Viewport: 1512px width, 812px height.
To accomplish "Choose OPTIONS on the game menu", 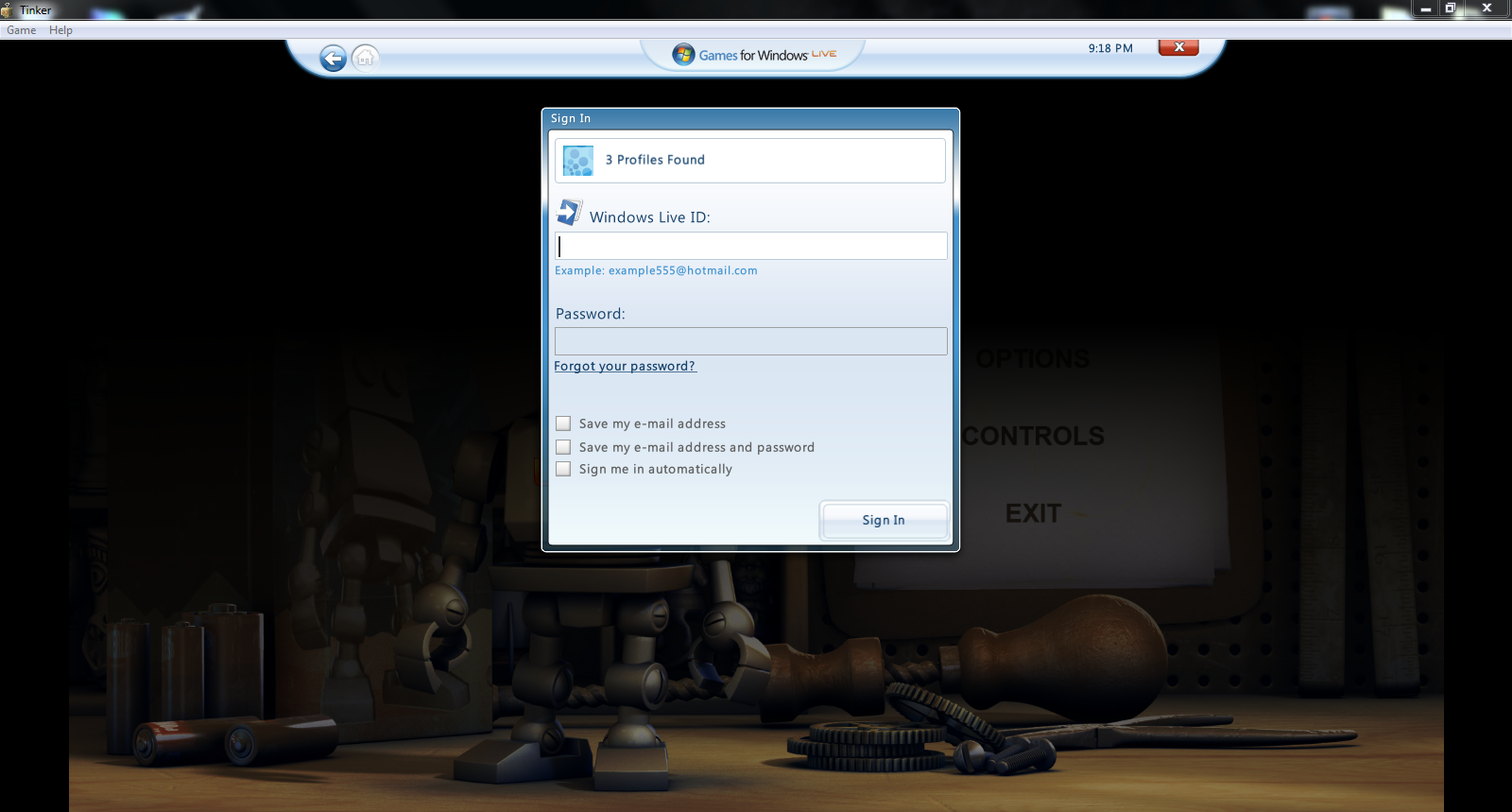I will point(1033,359).
